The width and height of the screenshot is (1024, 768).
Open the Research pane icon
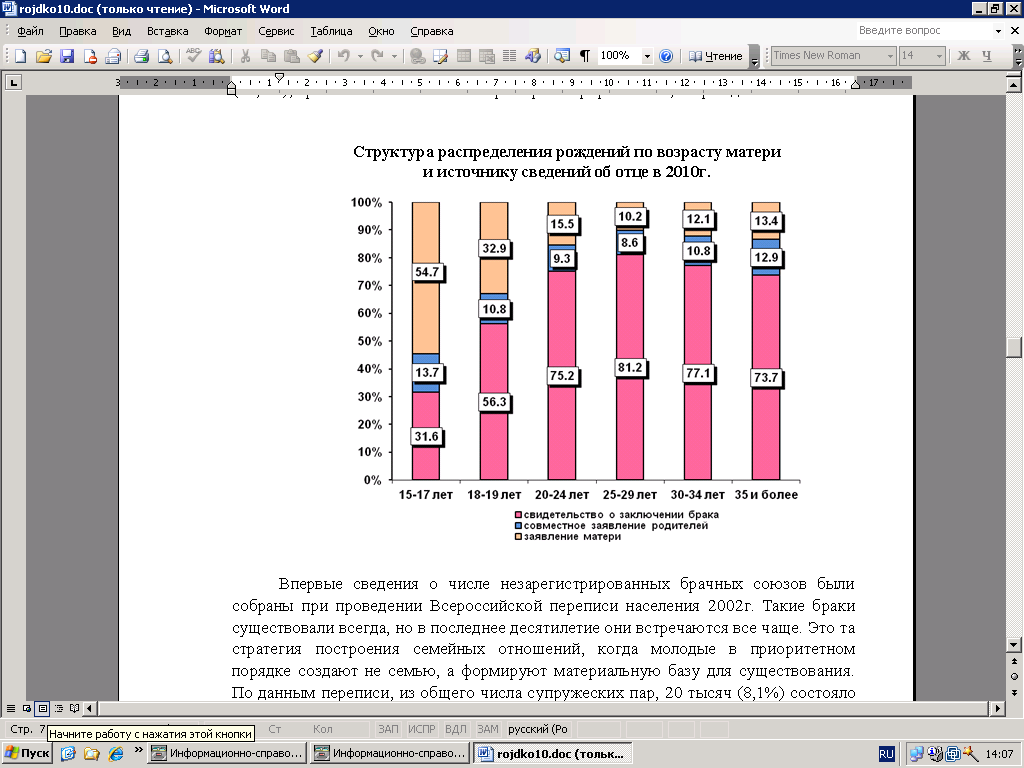(216, 56)
